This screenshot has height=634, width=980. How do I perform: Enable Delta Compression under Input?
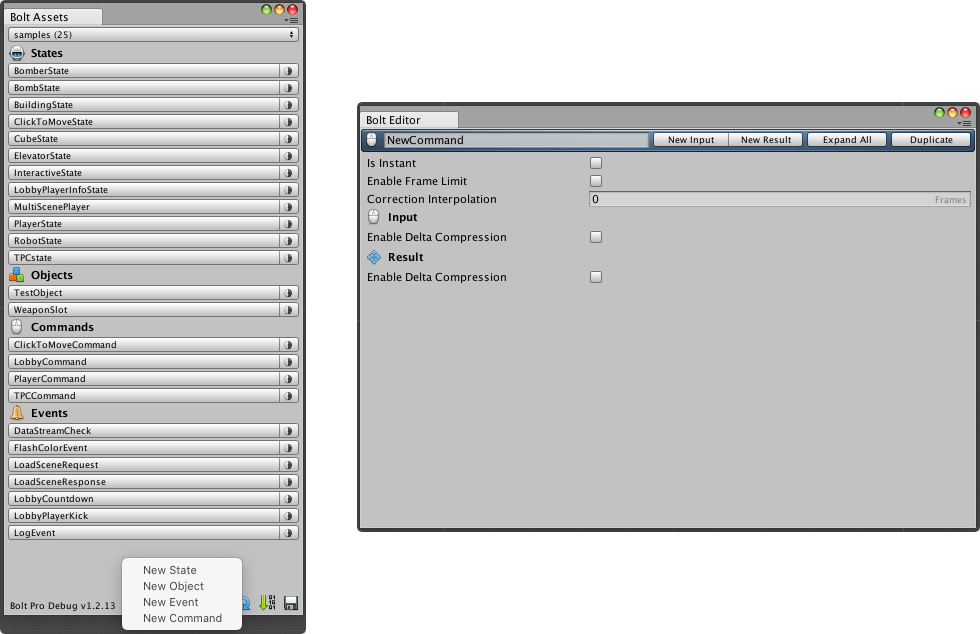click(x=595, y=237)
